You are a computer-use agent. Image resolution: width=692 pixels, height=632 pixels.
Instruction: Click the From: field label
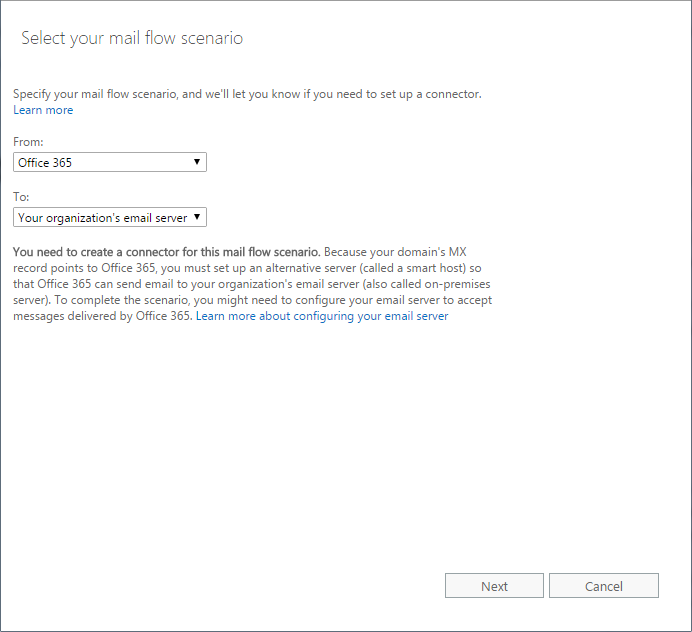point(28,143)
